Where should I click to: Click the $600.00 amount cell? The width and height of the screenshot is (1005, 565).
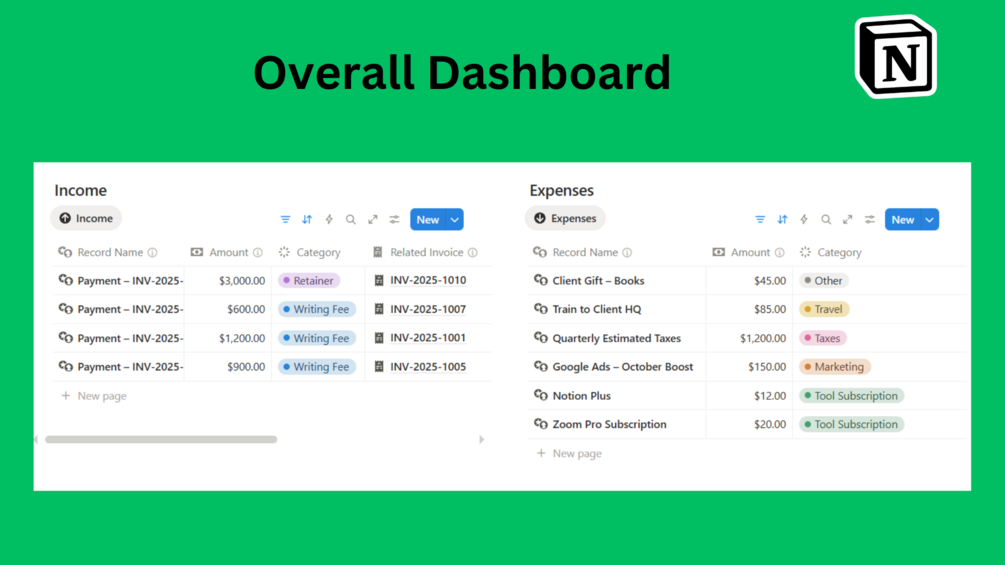228,309
